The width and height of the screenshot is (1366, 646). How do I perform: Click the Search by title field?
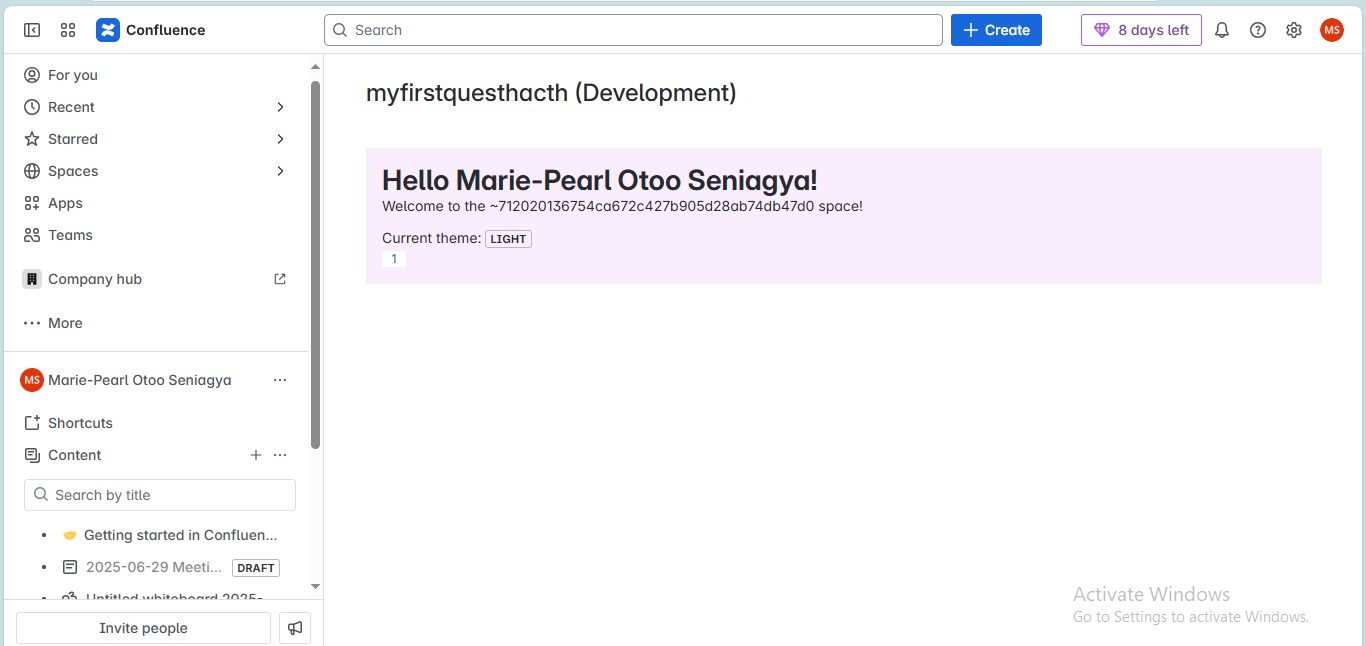point(160,495)
